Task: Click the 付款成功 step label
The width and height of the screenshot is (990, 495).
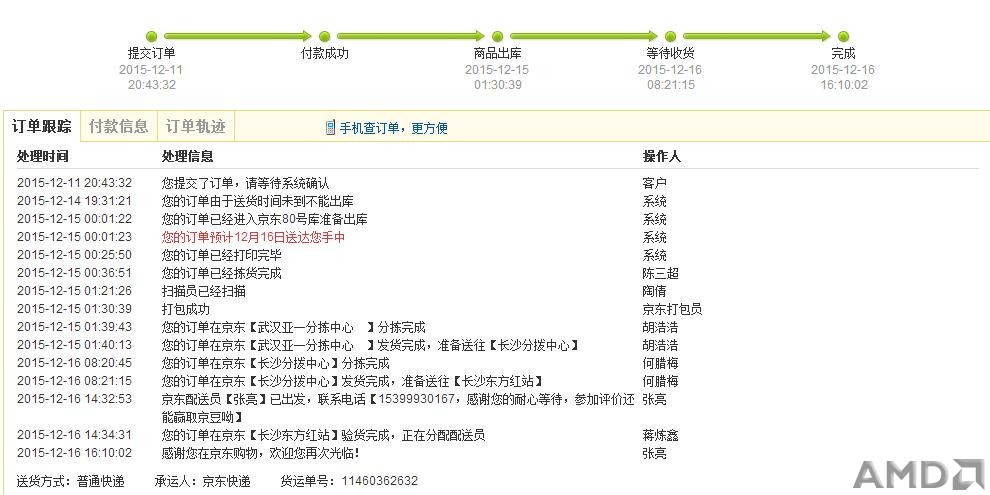Action: (x=325, y=54)
